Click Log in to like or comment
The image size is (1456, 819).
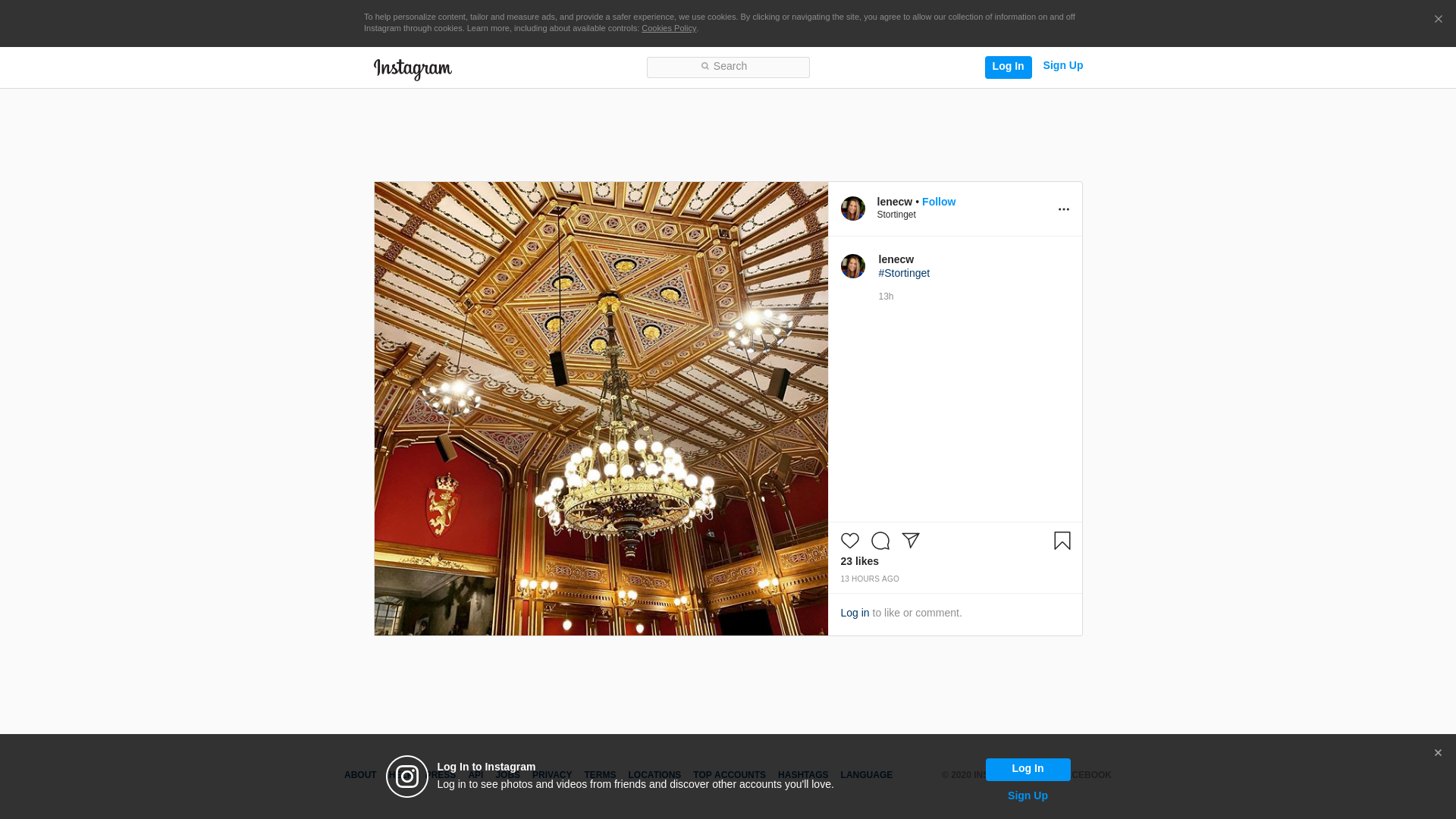(x=855, y=613)
